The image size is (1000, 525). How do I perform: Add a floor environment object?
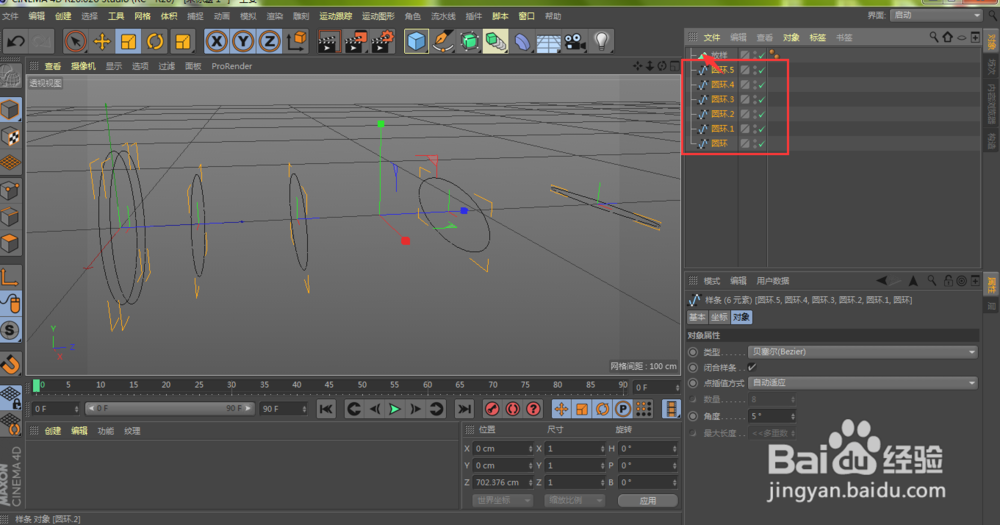[548, 42]
